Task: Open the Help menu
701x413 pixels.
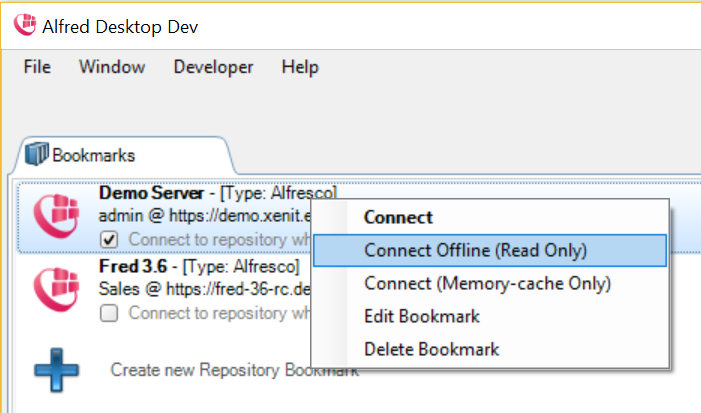Action: [x=300, y=67]
